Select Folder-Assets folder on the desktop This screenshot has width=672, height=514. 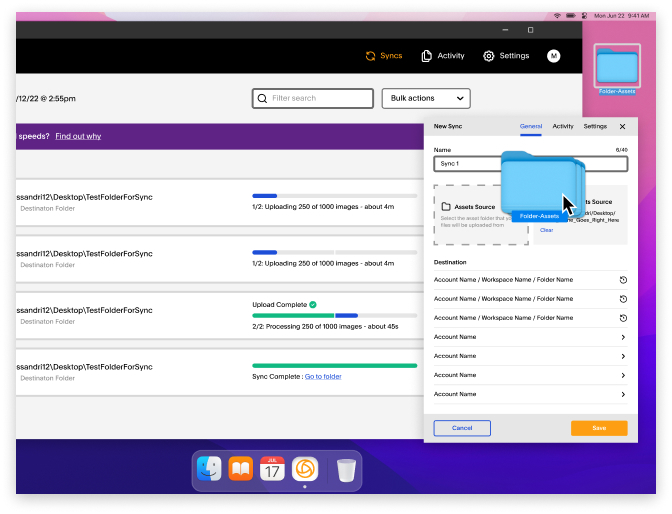pyautogui.click(x=617, y=69)
